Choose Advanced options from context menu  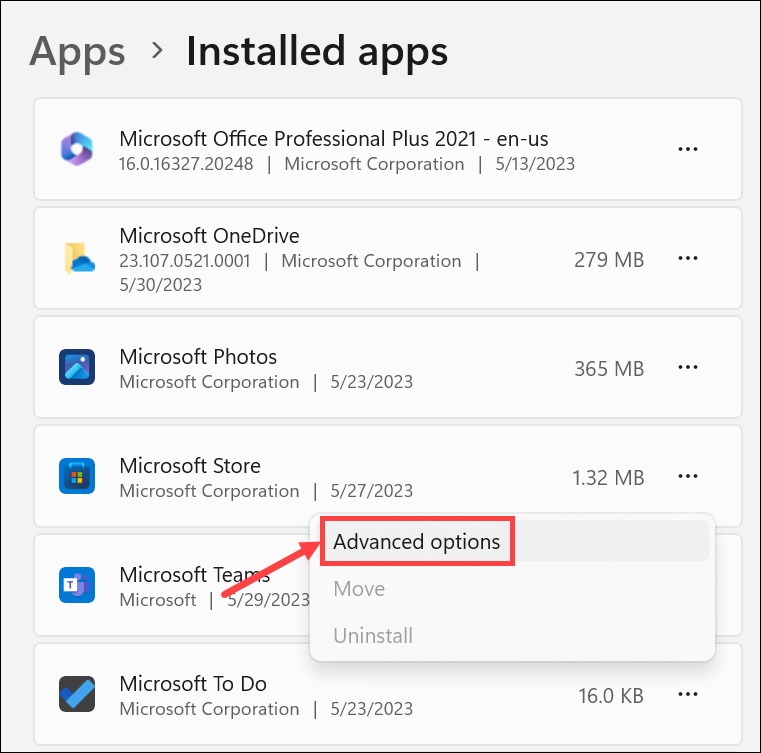pos(417,542)
